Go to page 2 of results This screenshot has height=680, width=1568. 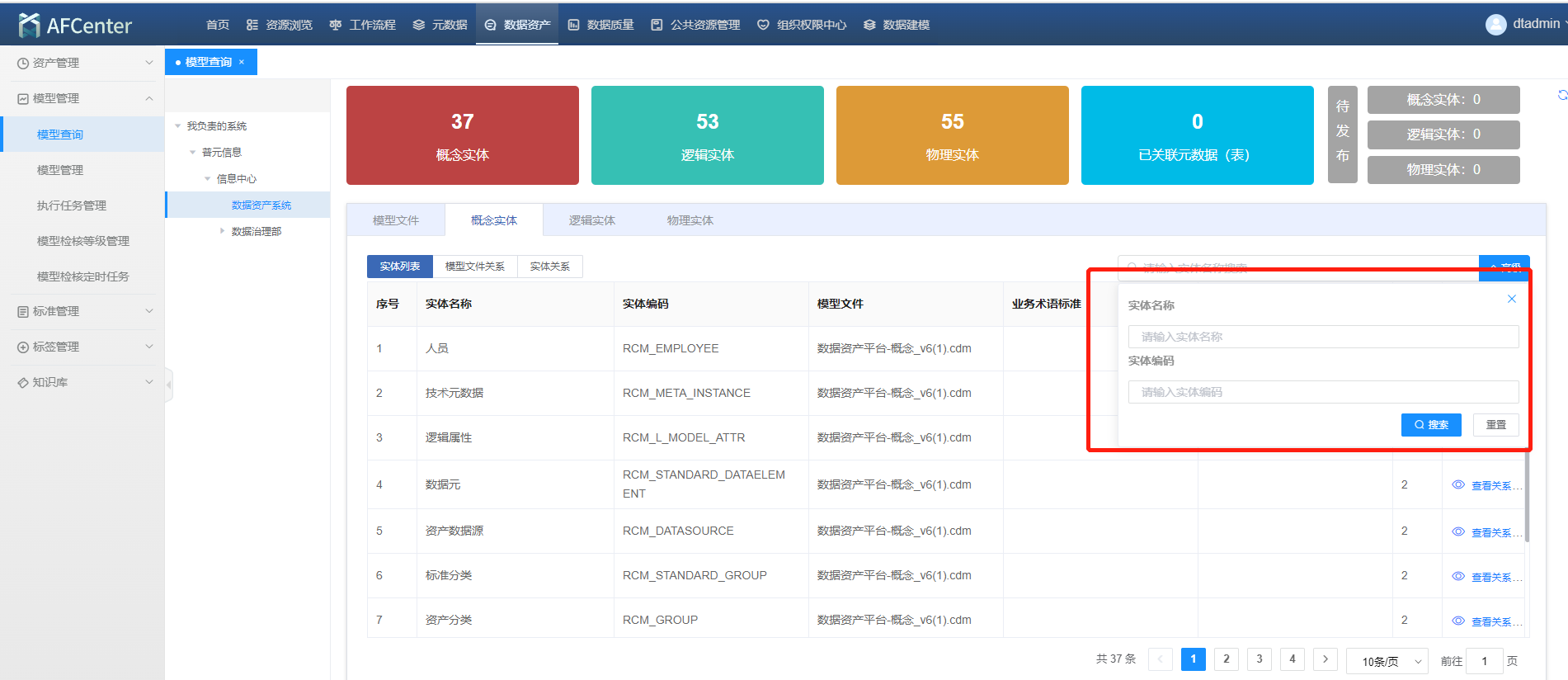(1227, 659)
